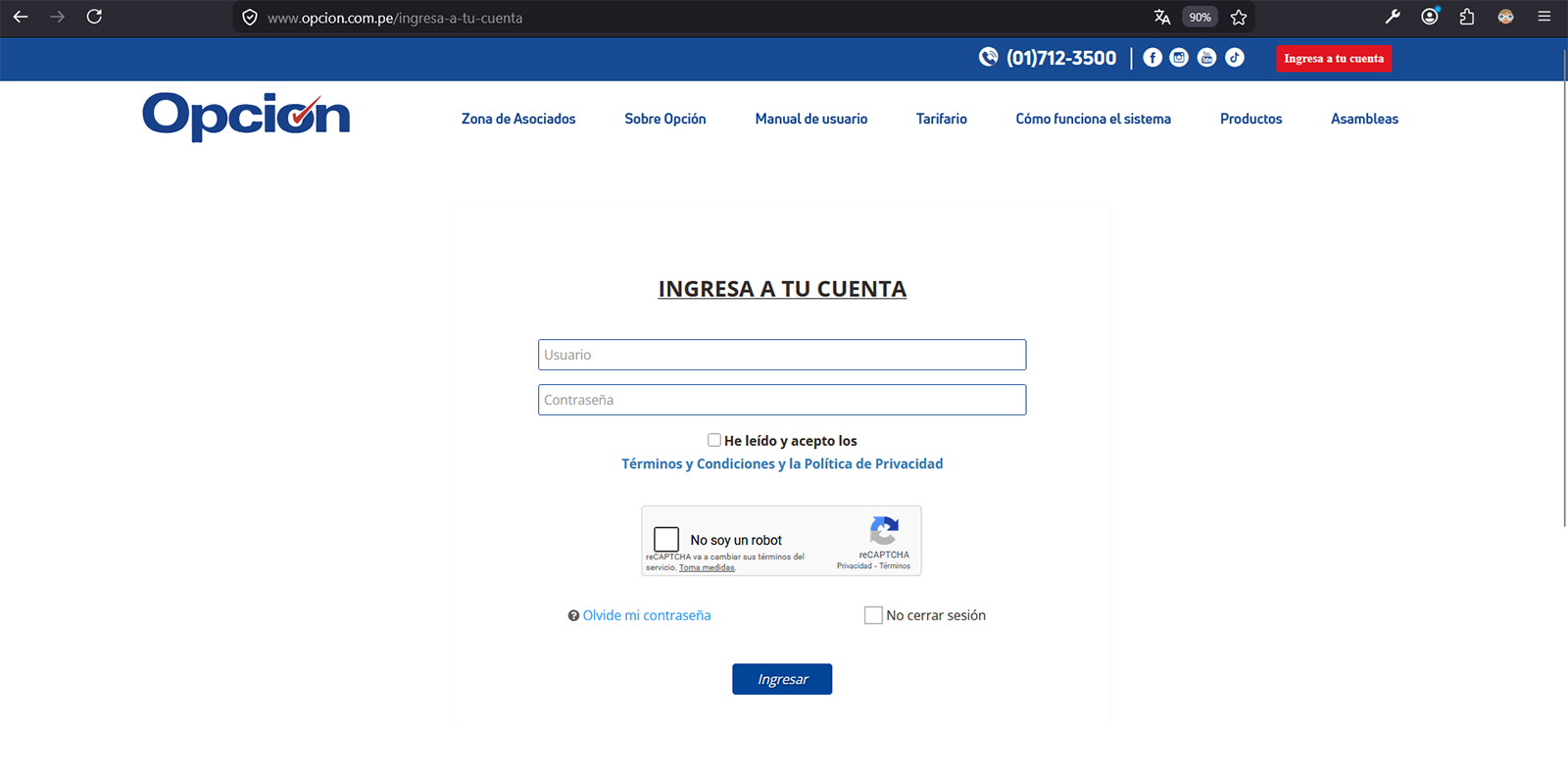This screenshot has height=775, width=1568.
Task: Open the extensions puzzle icon
Action: tap(1467, 17)
